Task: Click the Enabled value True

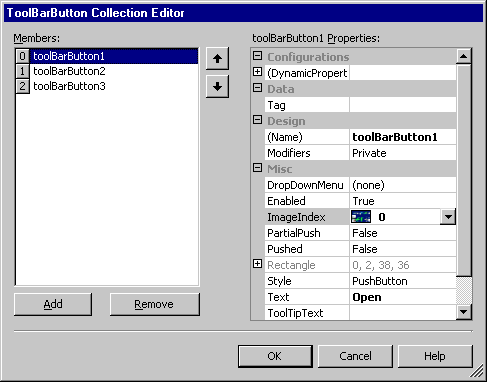Action: coord(403,201)
